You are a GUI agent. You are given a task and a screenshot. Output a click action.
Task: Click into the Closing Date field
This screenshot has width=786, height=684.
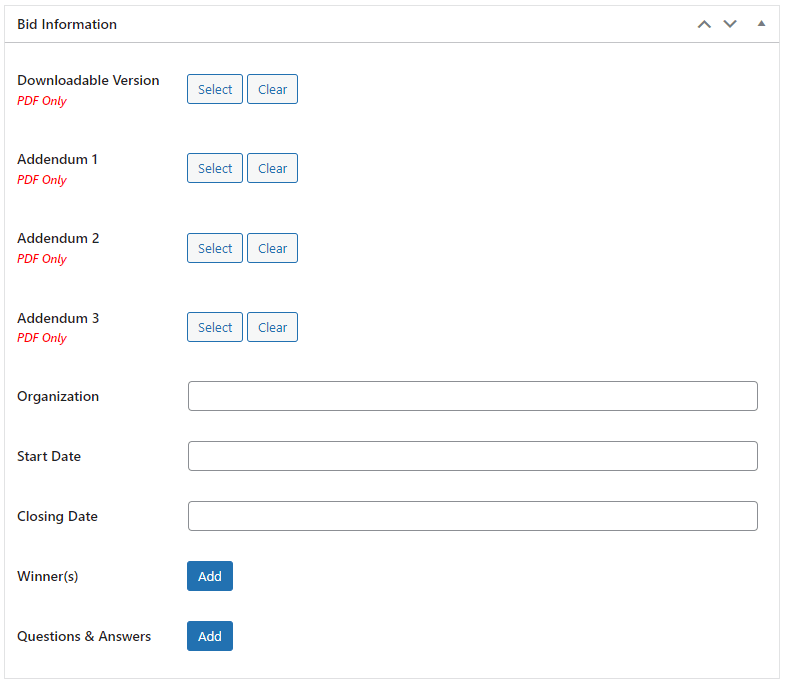pos(472,516)
